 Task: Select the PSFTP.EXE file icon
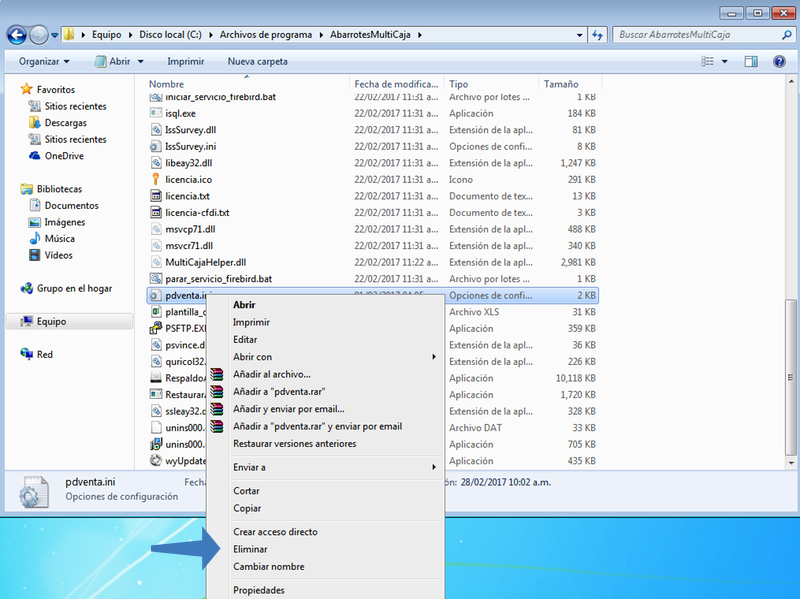[x=156, y=328]
